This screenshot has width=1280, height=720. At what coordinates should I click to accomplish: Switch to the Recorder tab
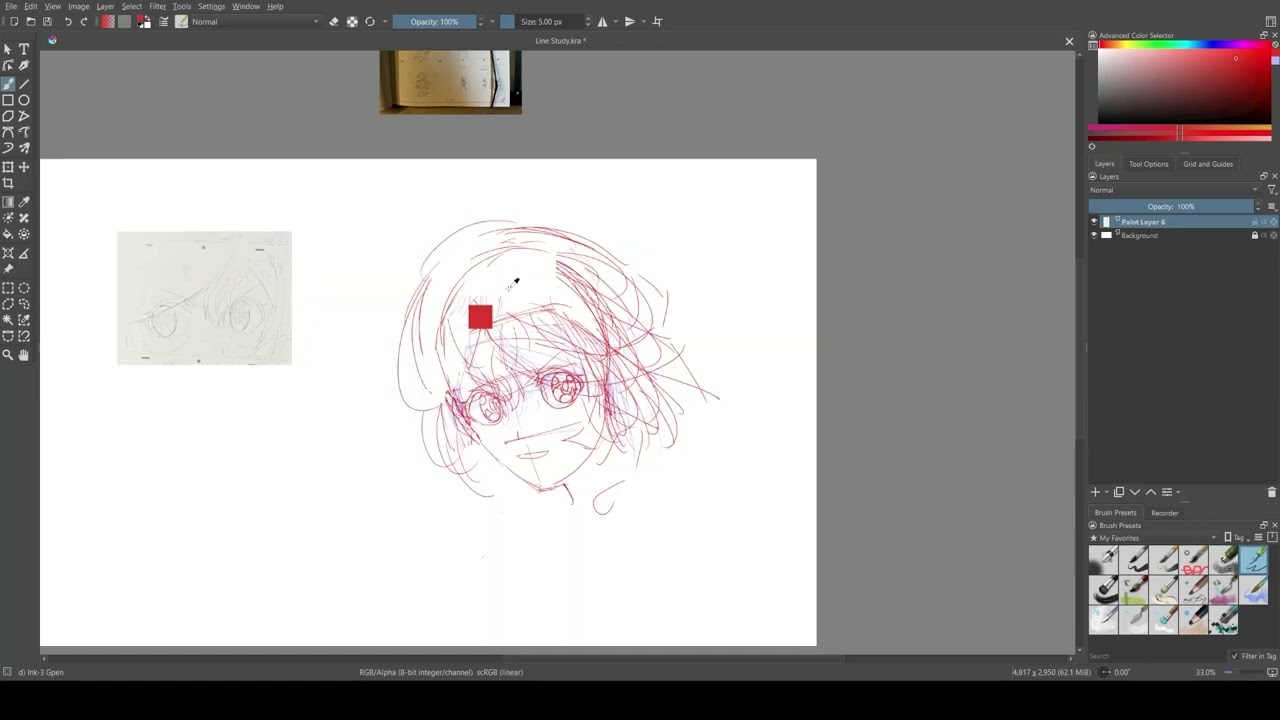click(x=1164, y=513)
